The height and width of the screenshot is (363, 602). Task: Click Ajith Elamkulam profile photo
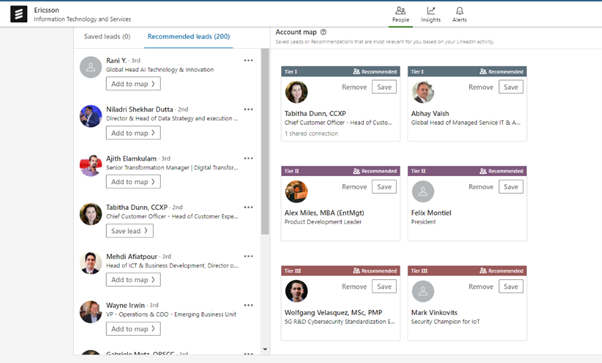point(91,165)
